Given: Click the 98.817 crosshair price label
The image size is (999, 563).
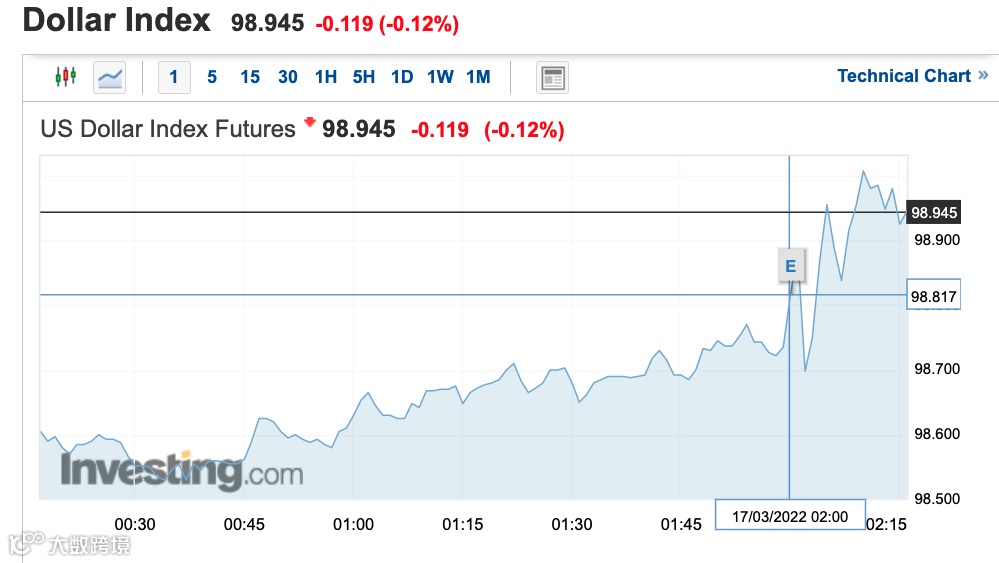Looking at the screenshot, I should coord(933,295).
